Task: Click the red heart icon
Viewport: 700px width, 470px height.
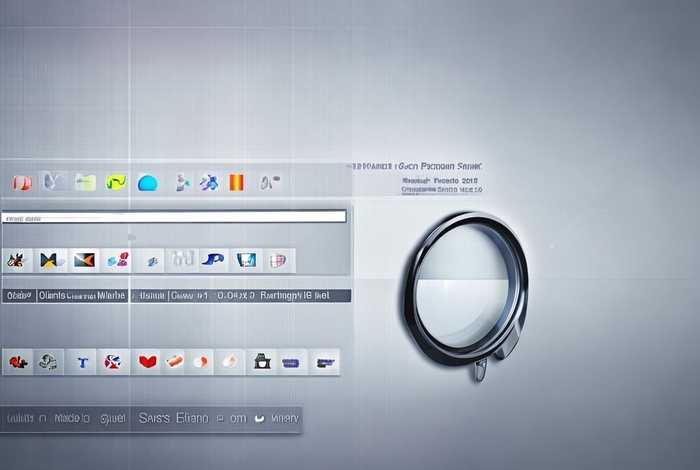Action: (x=147, y=361)
